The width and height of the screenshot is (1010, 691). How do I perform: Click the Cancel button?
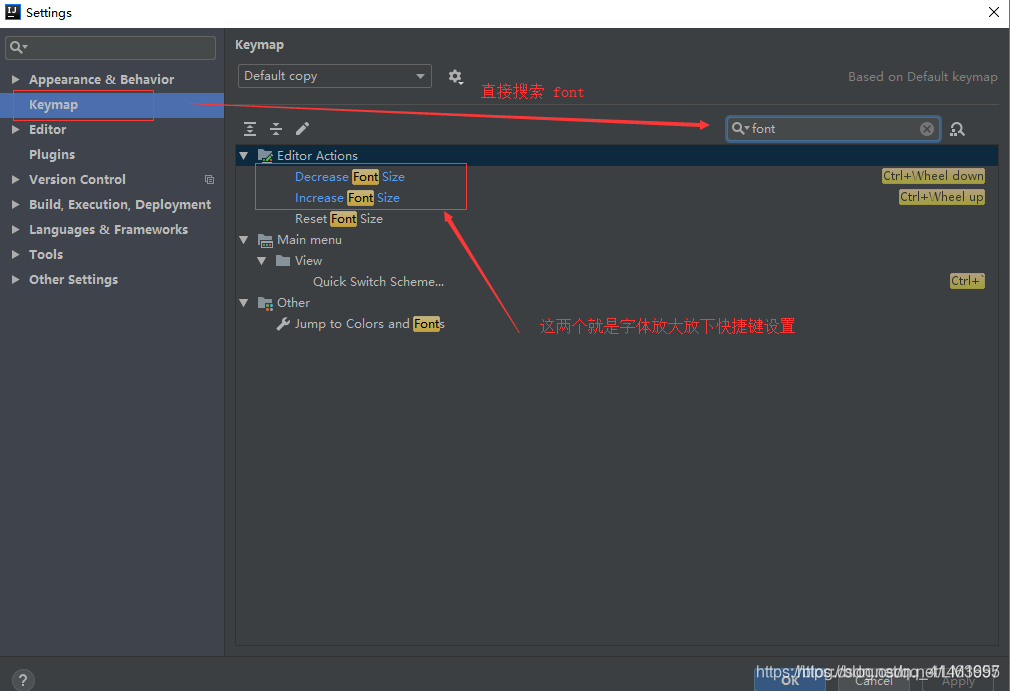click(x=874, y=680)
